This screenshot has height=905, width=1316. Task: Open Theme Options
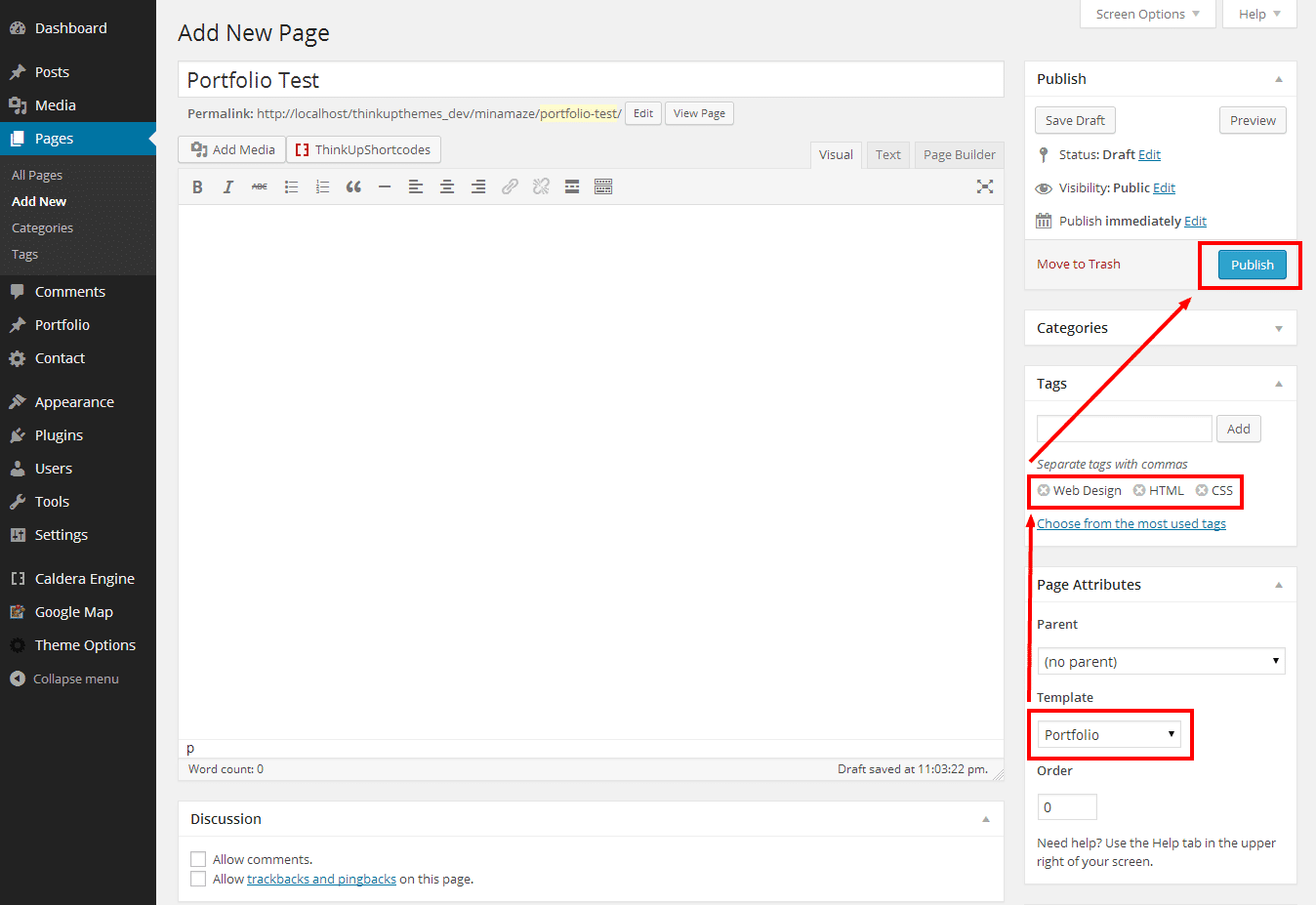(78, 645)
